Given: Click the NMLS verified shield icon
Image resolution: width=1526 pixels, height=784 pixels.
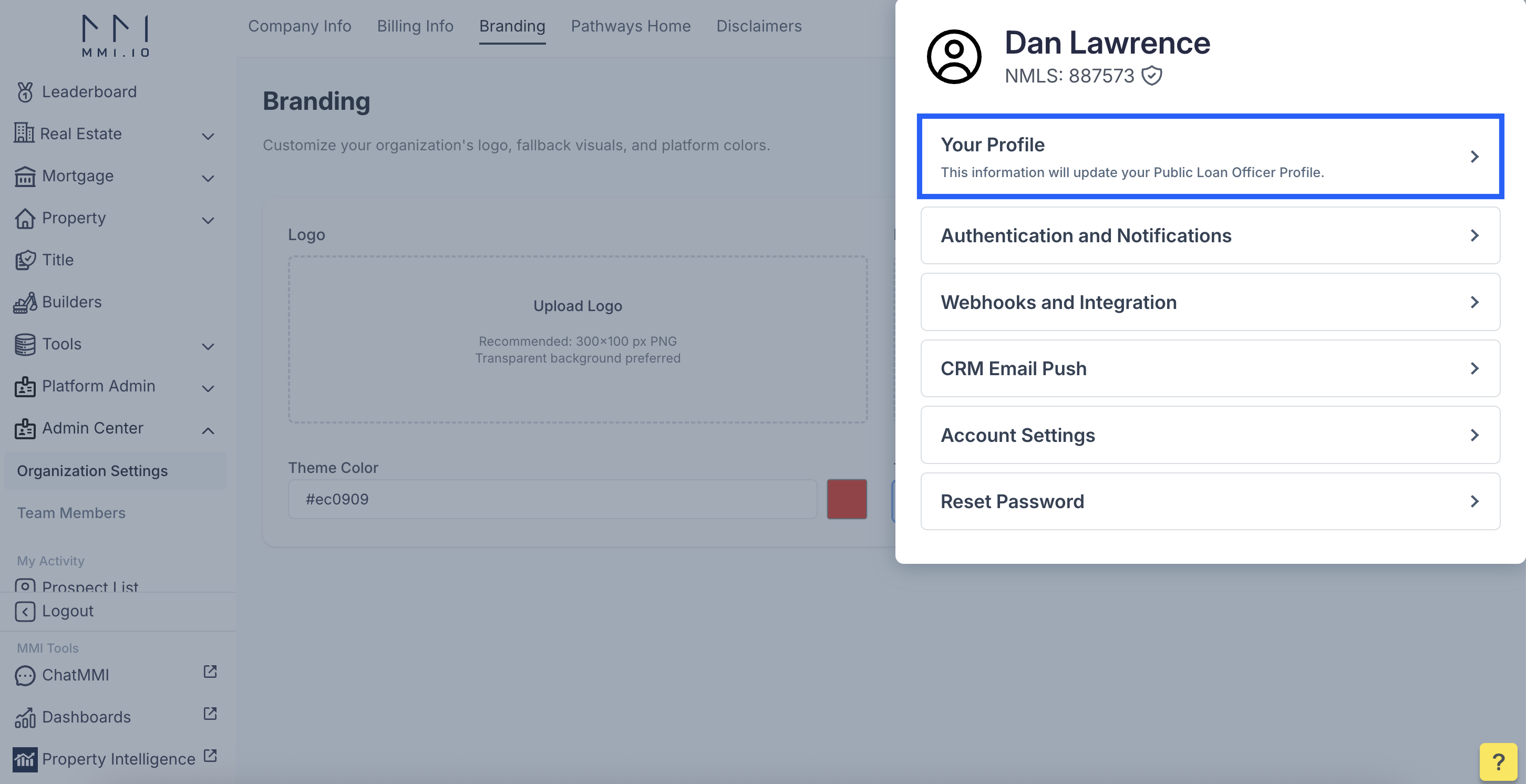Looking at the screenshot, I should (x=1152, y=76).
